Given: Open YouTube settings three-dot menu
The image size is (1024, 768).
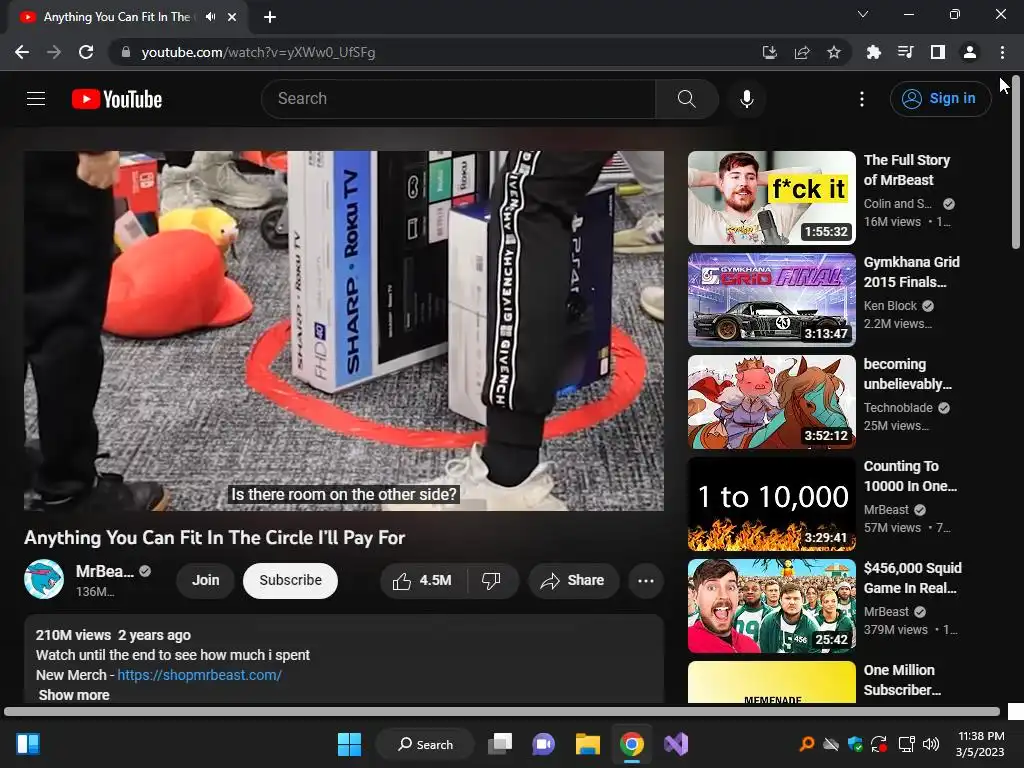Looking at the screenshot, I should click(861, 99).
